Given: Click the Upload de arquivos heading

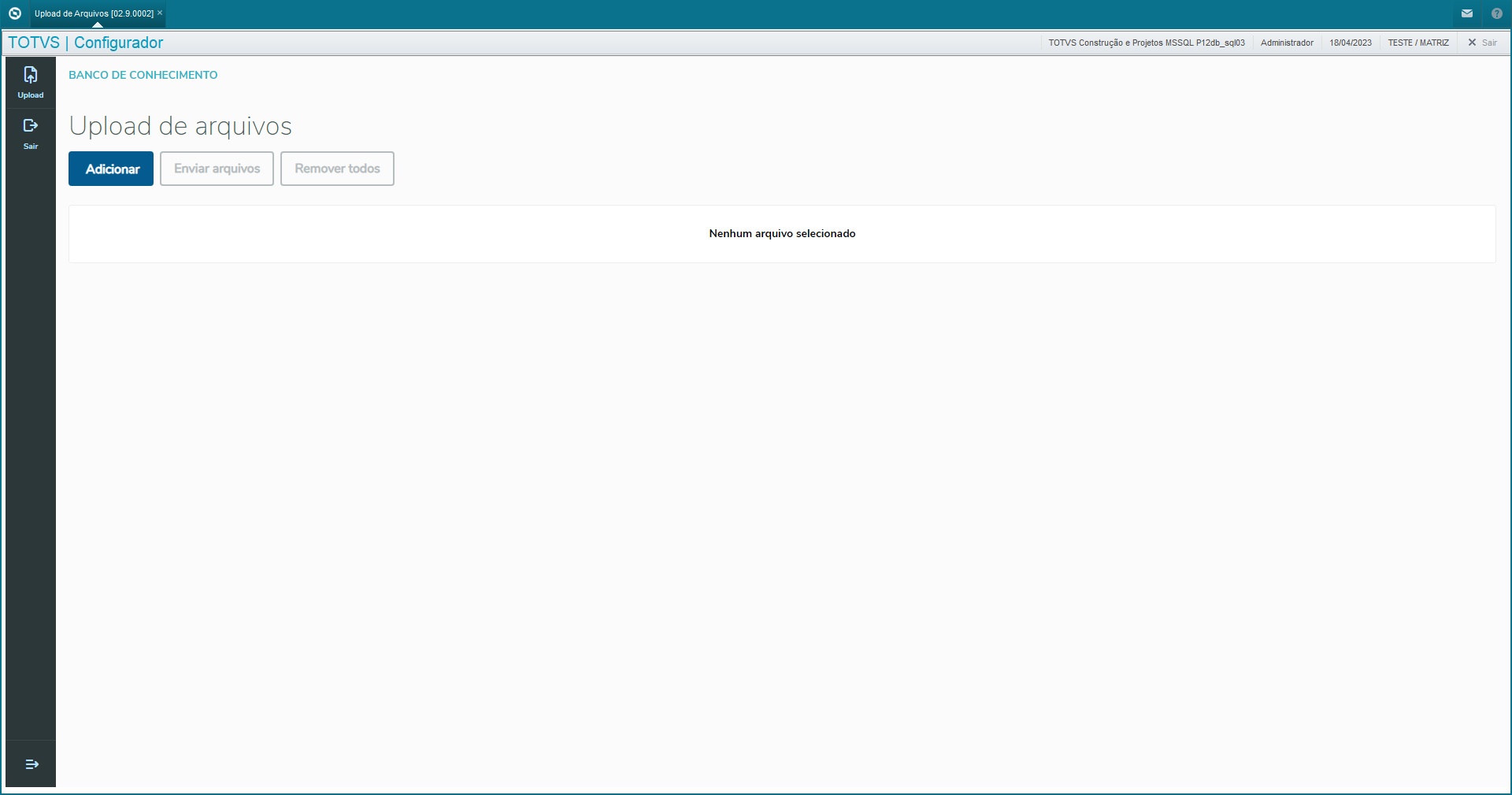Looking at the screenshot, I should point(180,126).
